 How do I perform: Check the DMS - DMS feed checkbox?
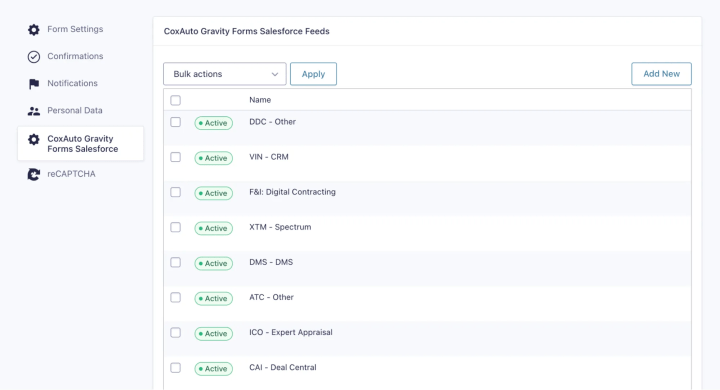(x=175, y=262)
